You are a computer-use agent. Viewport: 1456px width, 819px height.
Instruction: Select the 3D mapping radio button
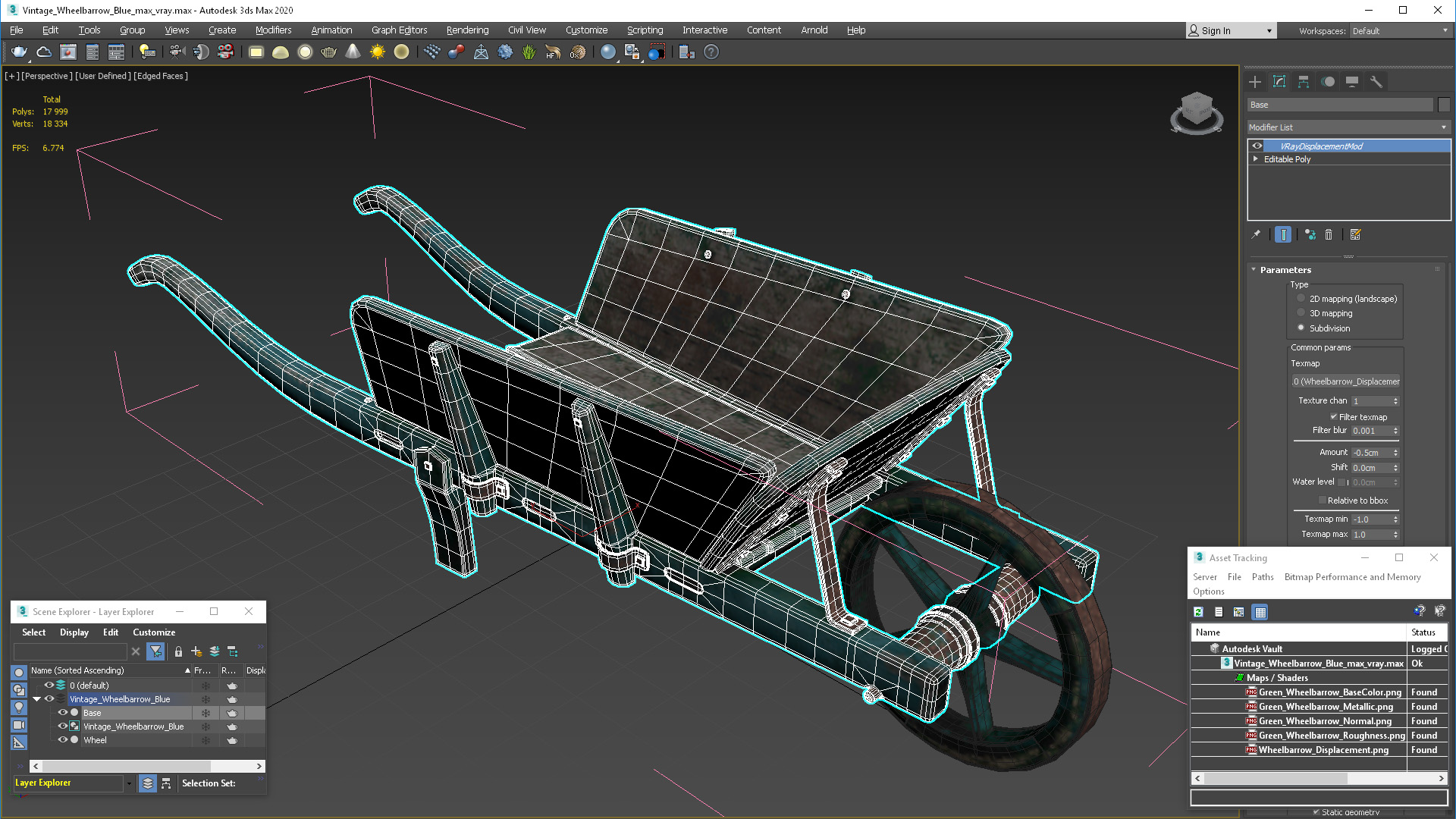[1301, 313]
